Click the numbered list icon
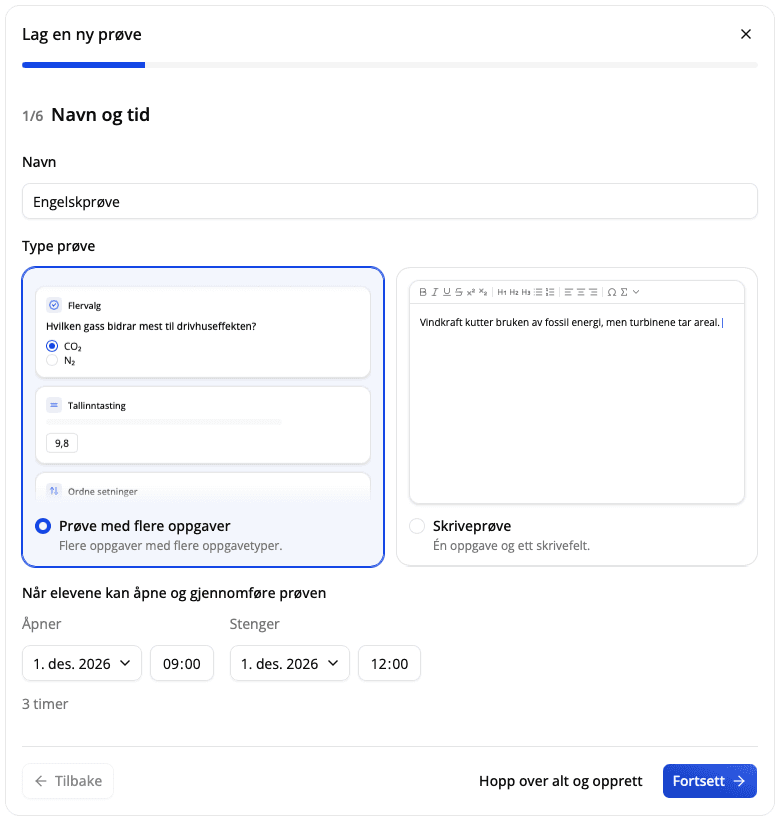Viewport: 781px width, 821px height. (550, 292)
